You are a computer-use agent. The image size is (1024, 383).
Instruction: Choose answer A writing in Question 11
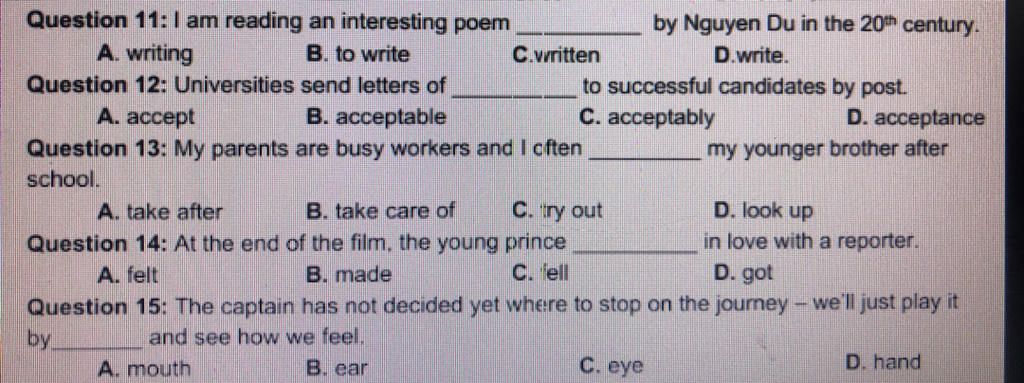pyautogui.click(x=143, y=56)
